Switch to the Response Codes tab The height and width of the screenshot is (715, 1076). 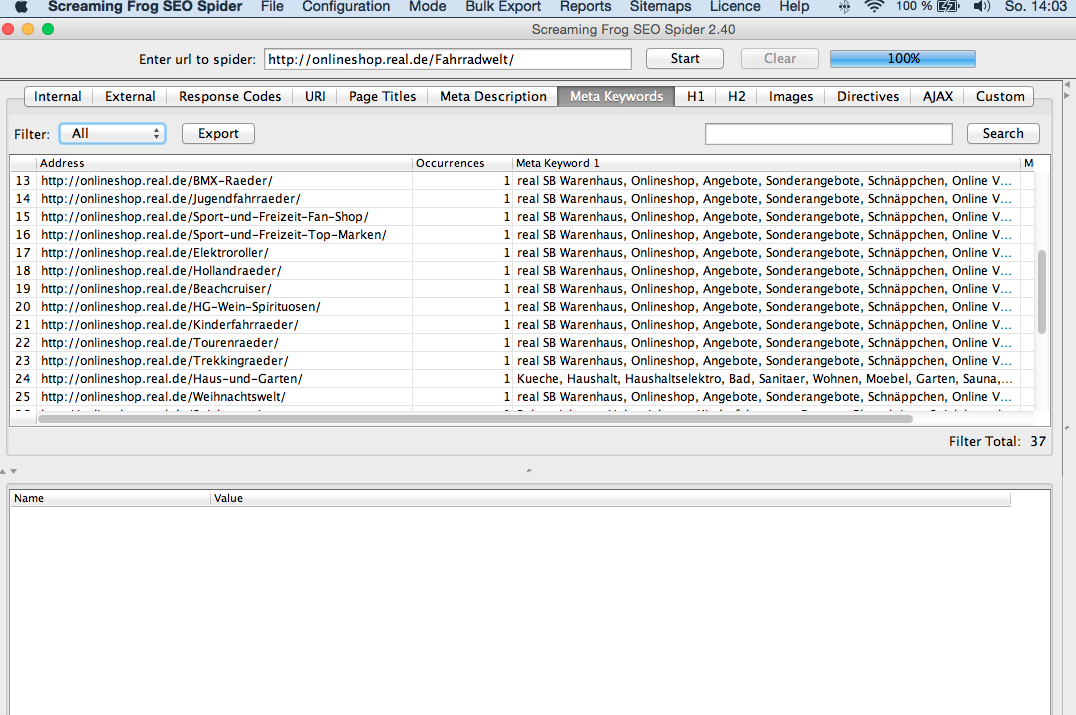click(x=230, y=97)
